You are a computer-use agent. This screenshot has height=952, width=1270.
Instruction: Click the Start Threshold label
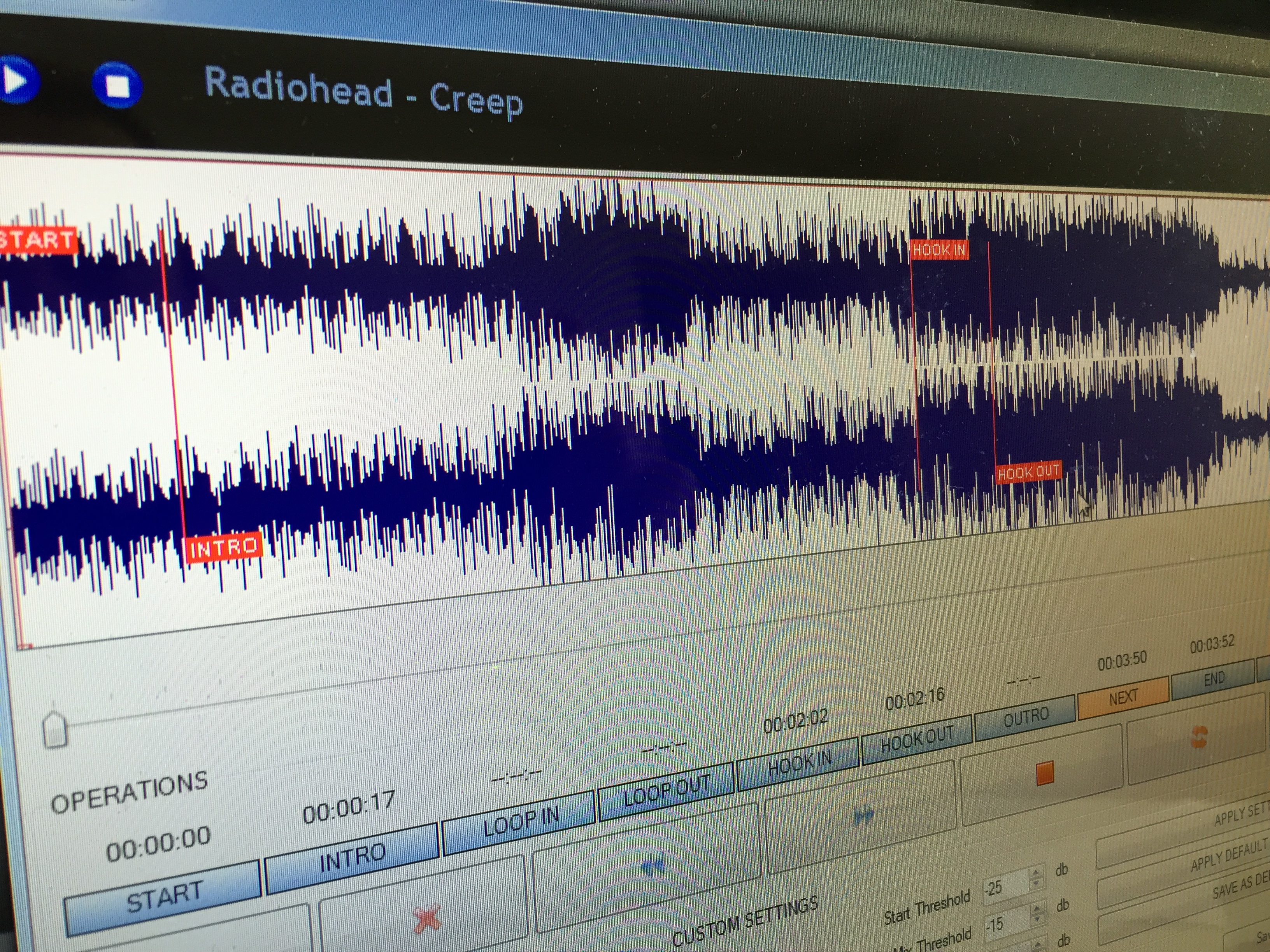927,907
